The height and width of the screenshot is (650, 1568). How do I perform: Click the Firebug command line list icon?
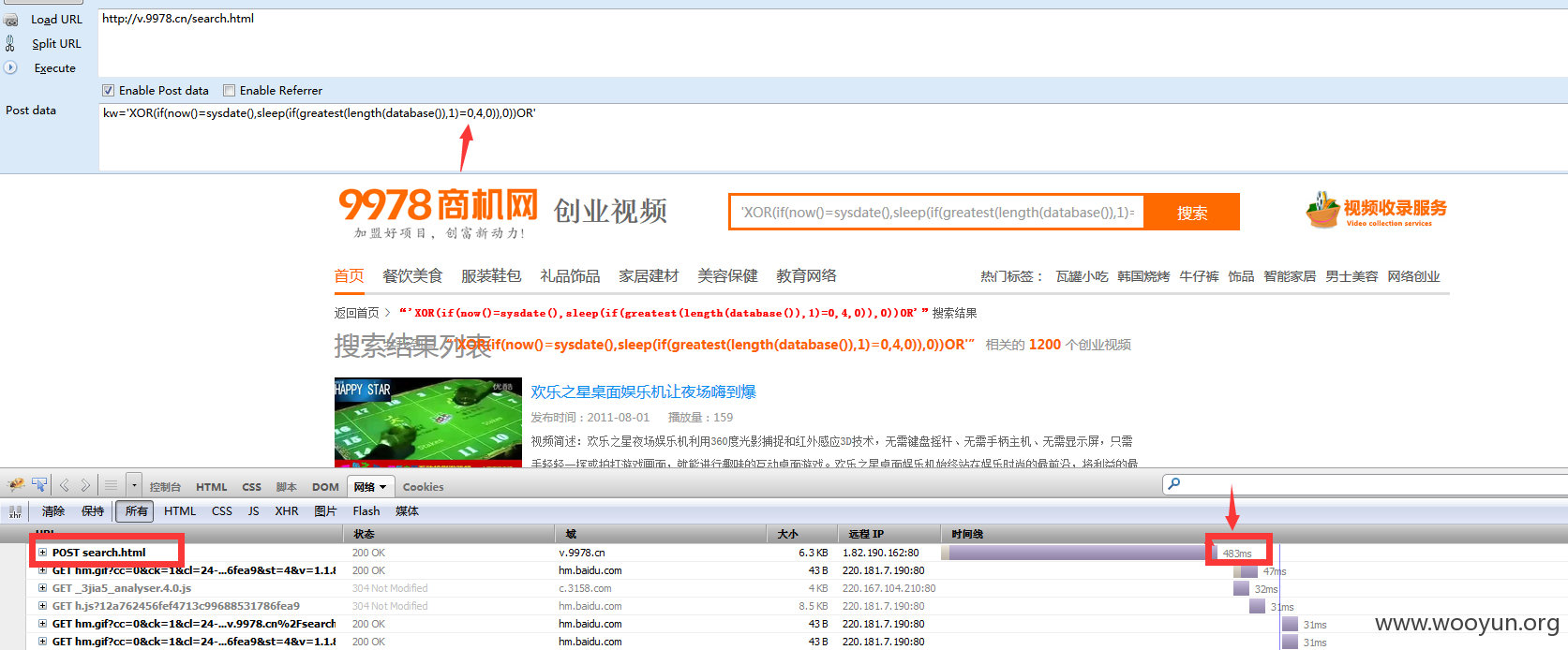click(x=112, y=485)
